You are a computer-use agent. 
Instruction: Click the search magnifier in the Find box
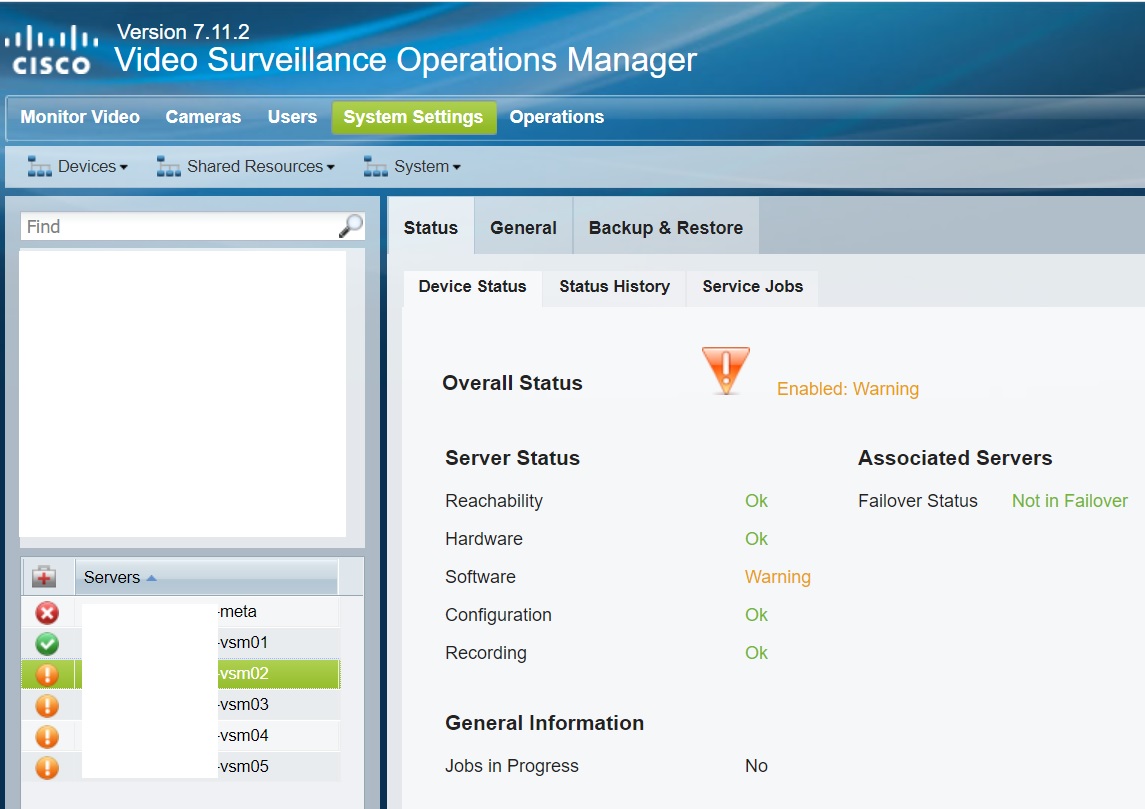pos(348,227)
